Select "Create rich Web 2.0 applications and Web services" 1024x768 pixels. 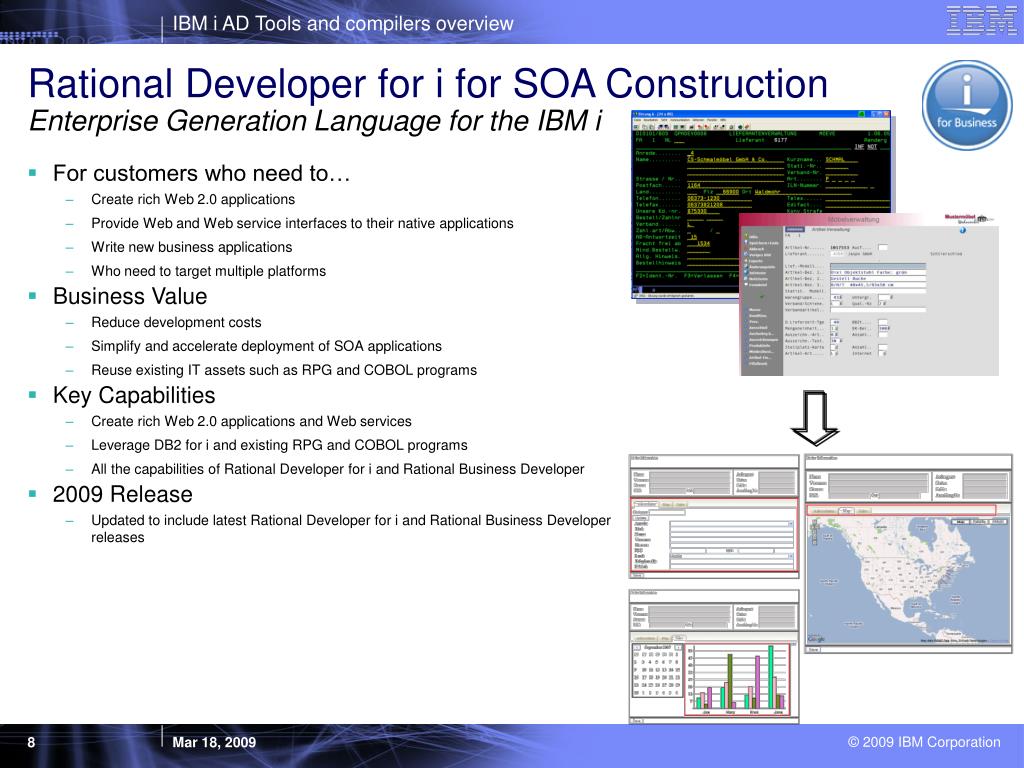pos(251,421)
